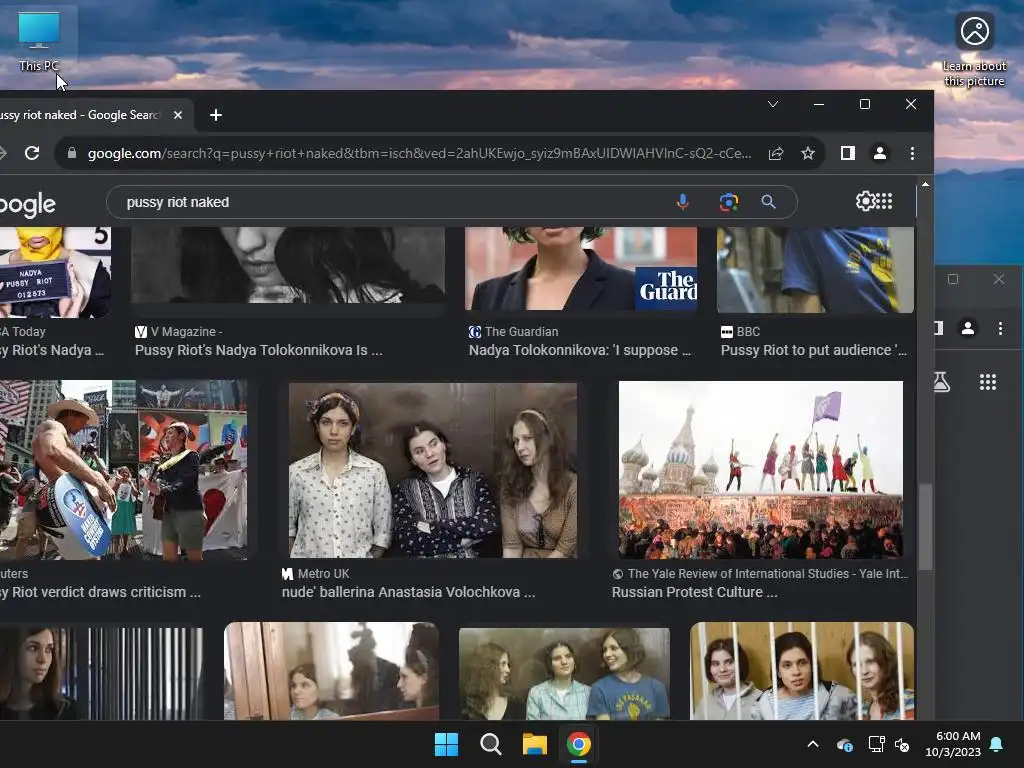This screenshot has width=1024, height=768.
Task: Open Metro UK ballerina Volochkova result
Action: point(408,592)
